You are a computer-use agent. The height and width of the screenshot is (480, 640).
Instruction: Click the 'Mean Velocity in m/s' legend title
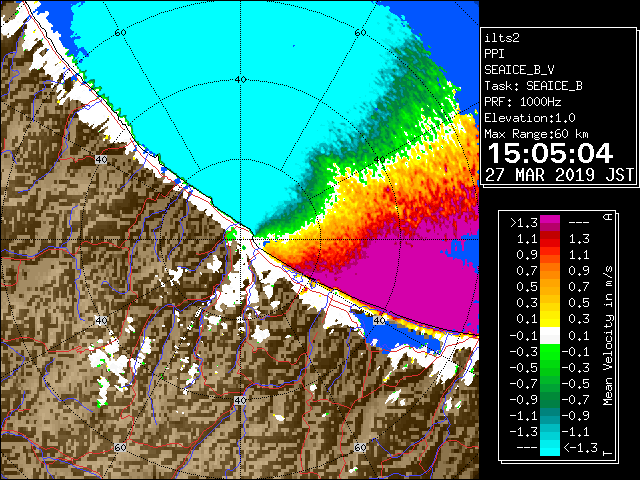pyautogui.click(x=608, y=335)
